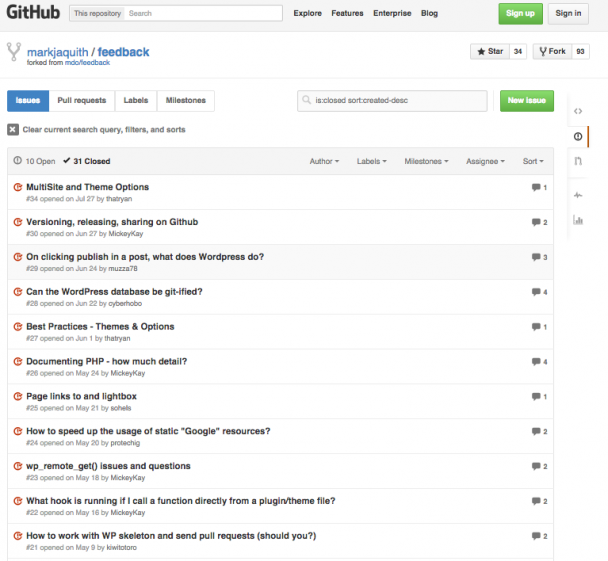Expand the Assignee filter dropdown
This screenshot has height=561, width=608.
click(x=485, y=161)
